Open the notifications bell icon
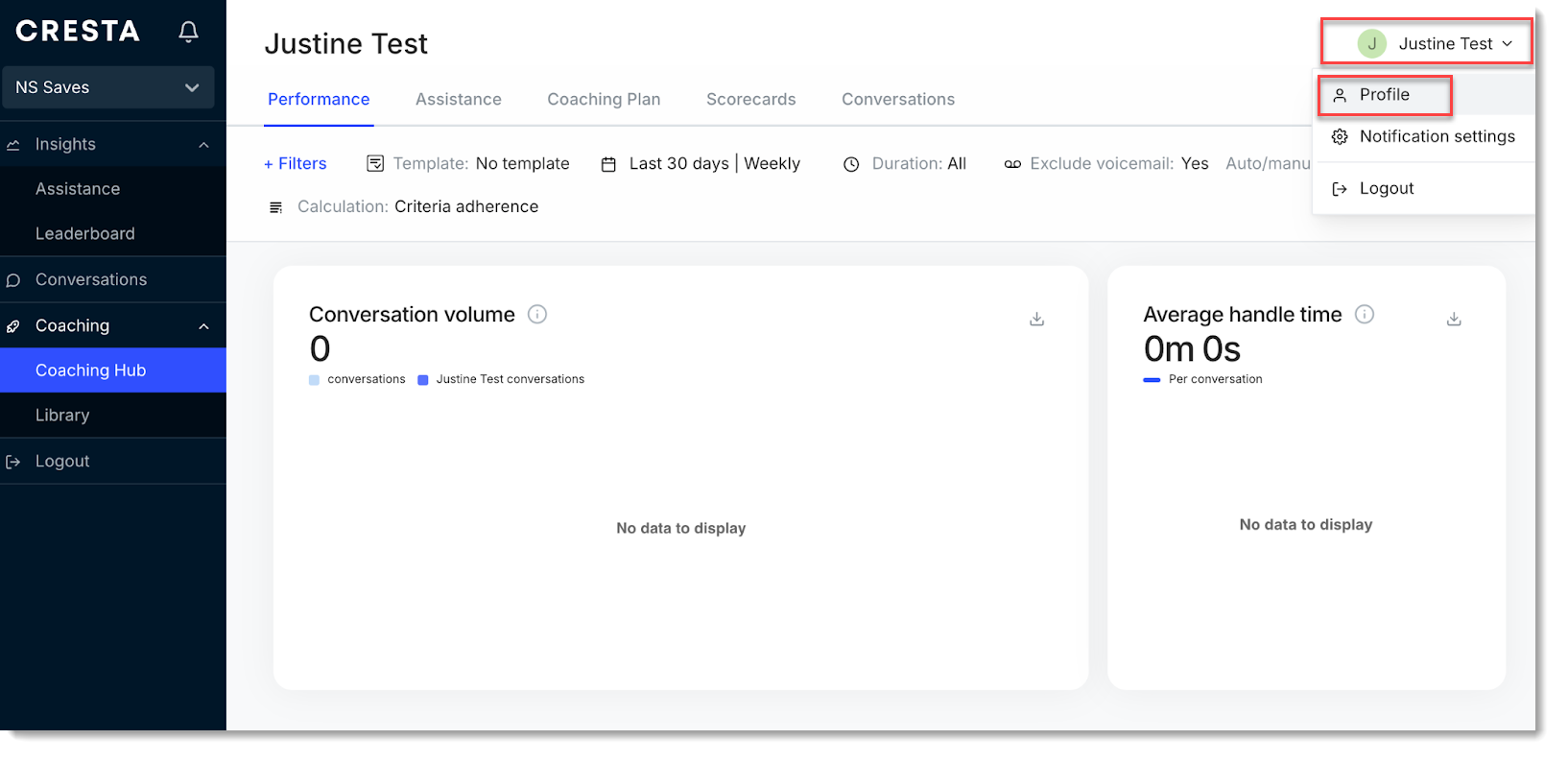 pyautogui.click(x=188, y=32)
